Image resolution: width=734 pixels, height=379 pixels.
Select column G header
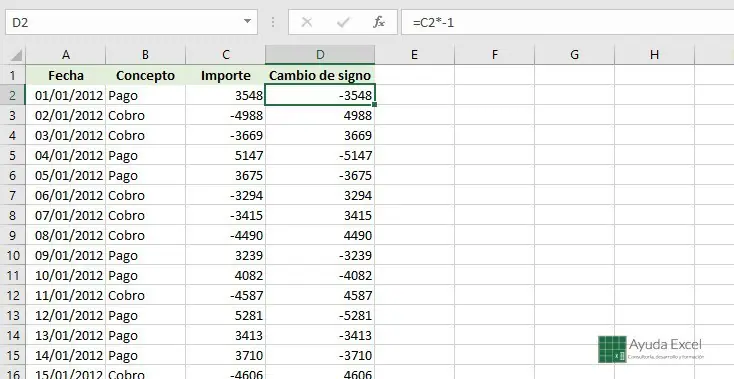[574, 55]
